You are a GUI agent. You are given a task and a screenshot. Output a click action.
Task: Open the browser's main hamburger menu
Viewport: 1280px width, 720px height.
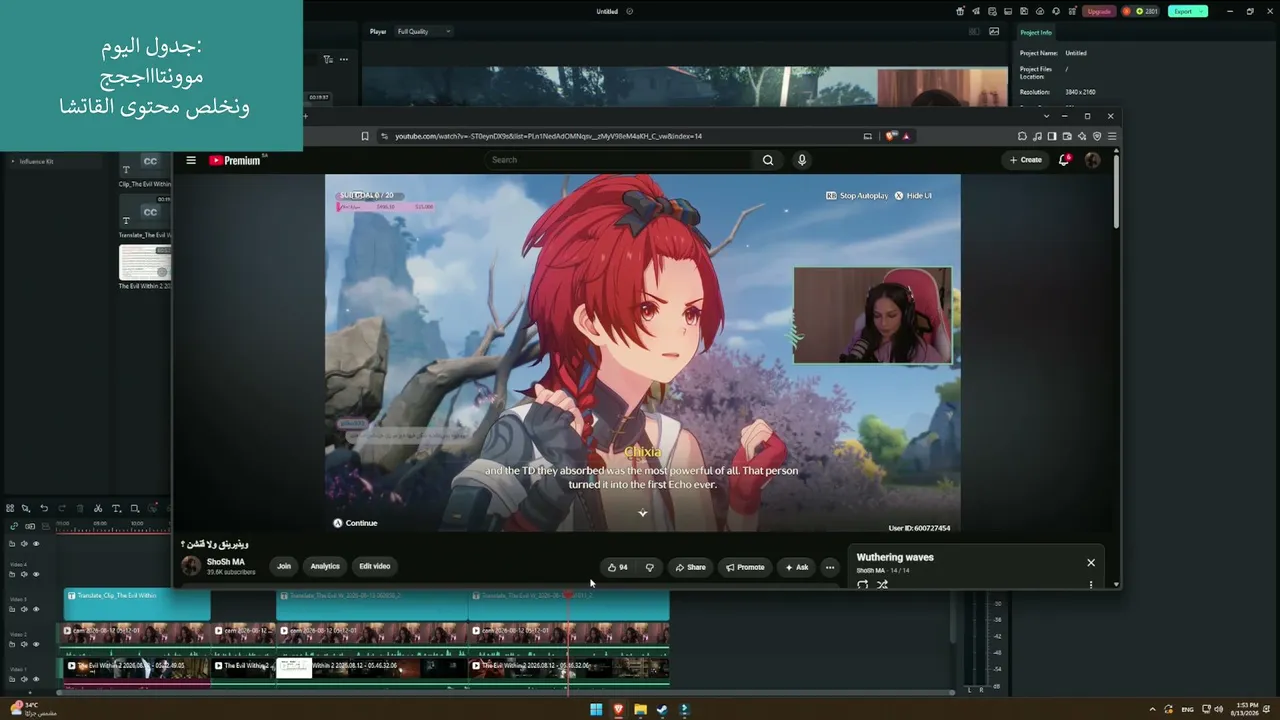(1112, 136)
